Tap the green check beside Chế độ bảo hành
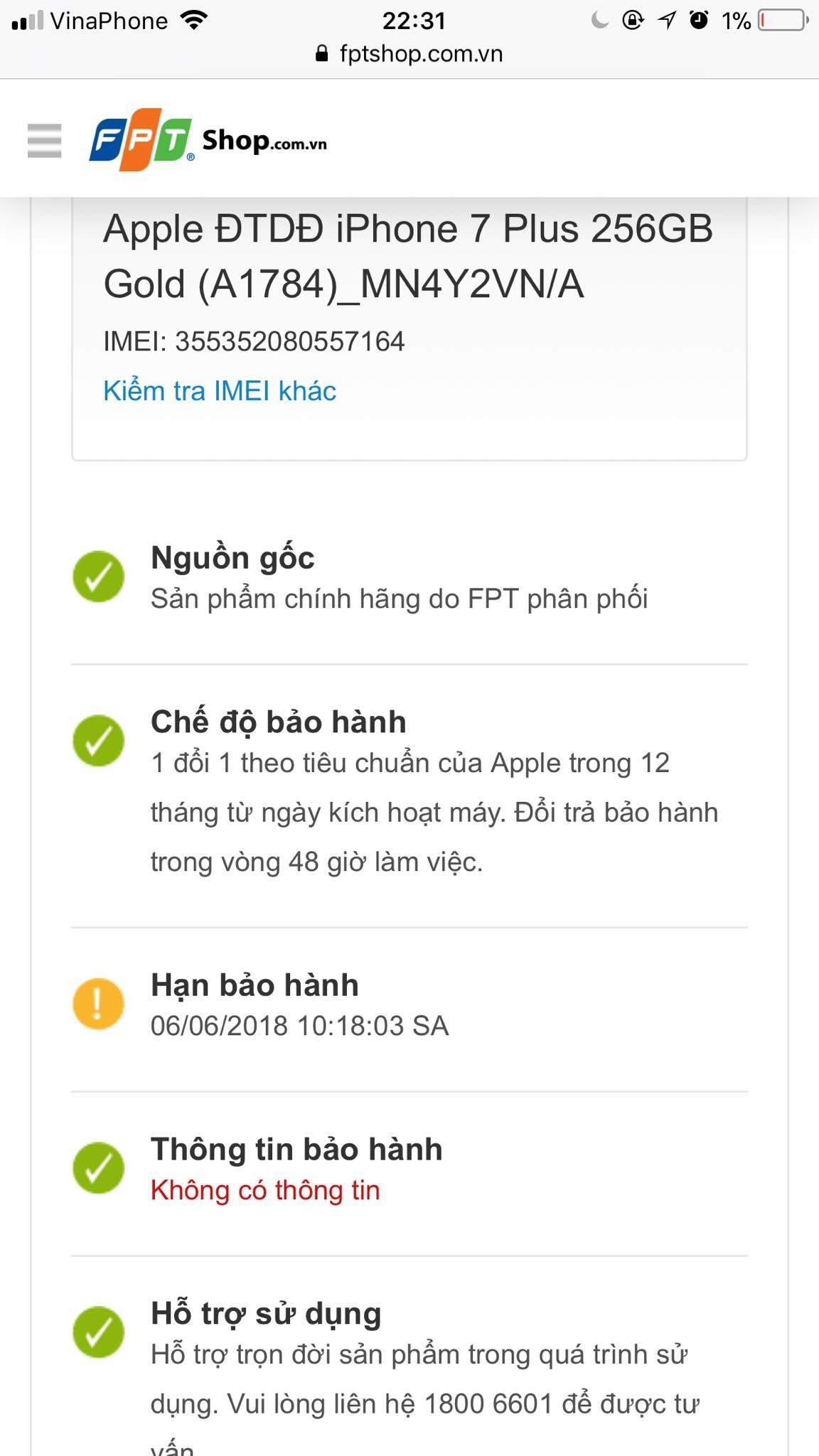Screen dimensions: 819x1456 [99, 741]
